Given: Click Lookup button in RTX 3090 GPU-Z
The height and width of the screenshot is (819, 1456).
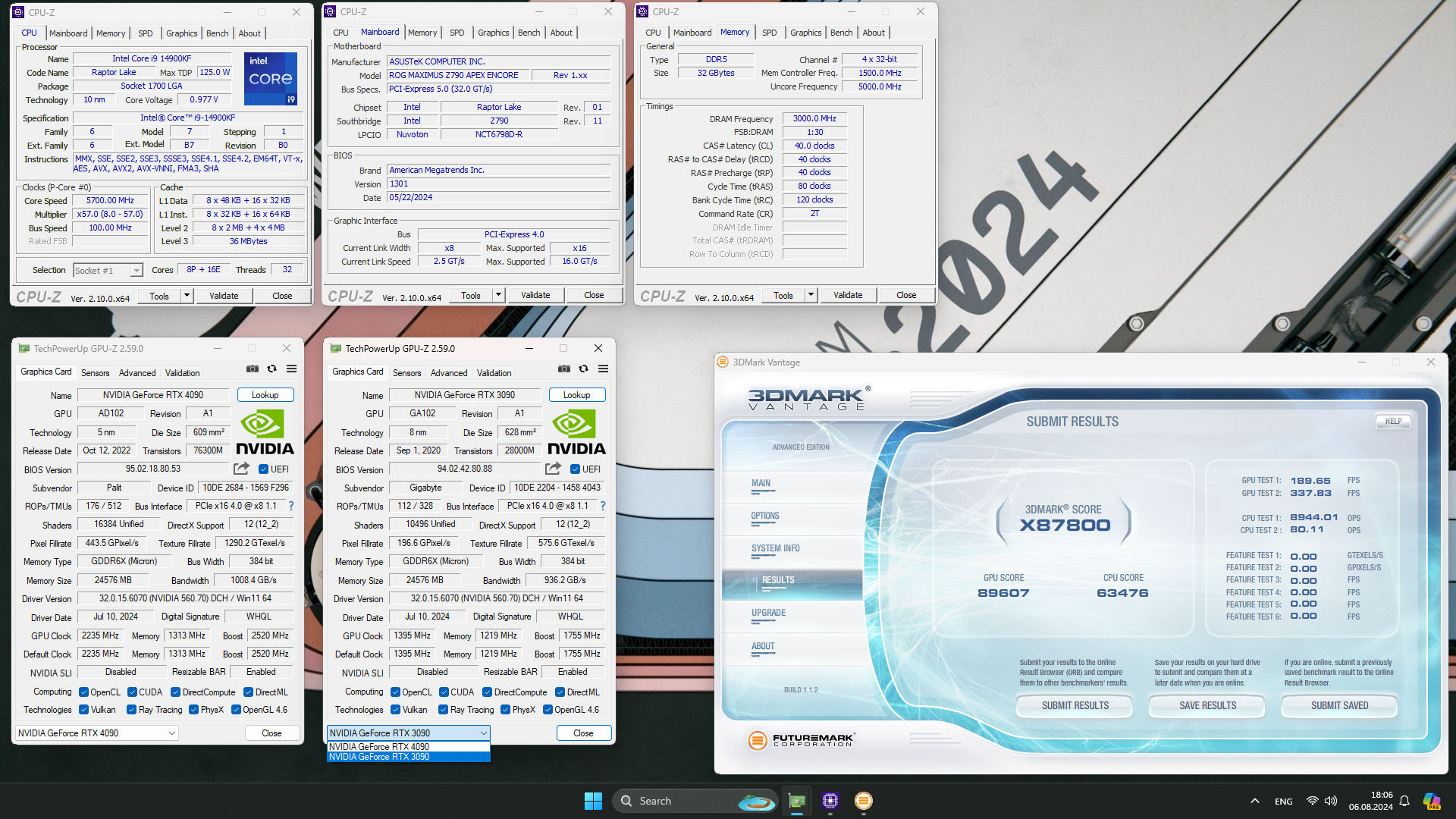Looking at the screenshot, I should click(x=577, y=395).
